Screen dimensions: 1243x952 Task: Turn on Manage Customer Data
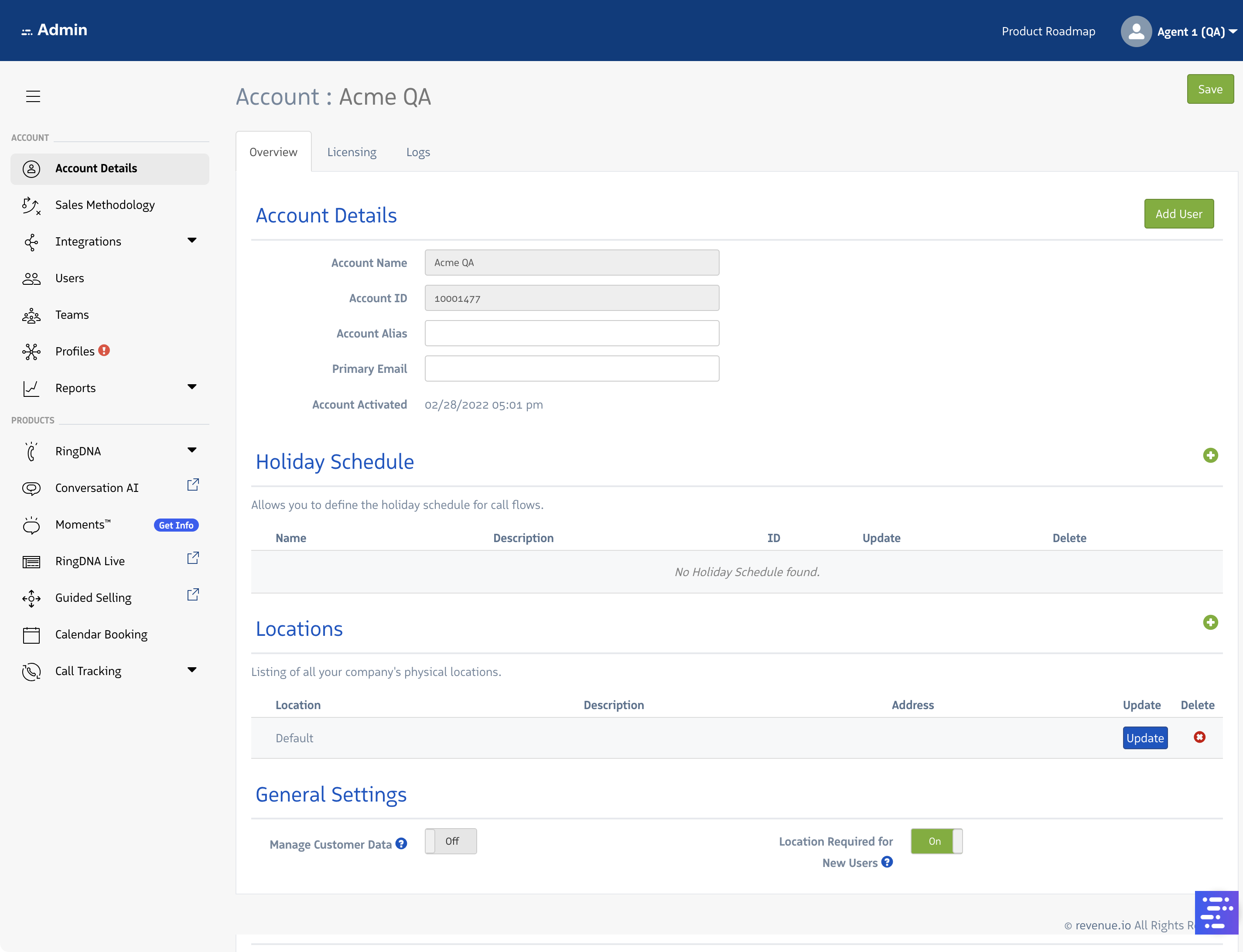(451, 841)
